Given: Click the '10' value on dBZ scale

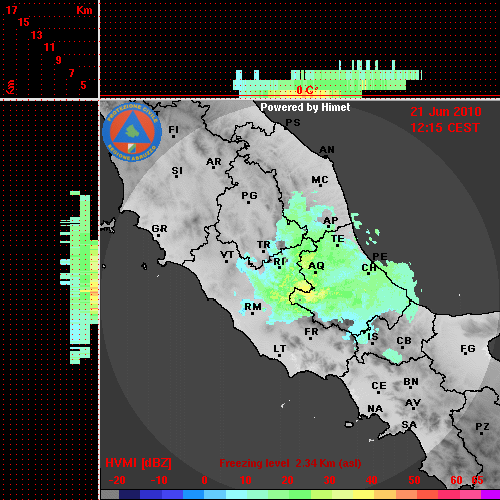Looking at the screenshot, I should point(246,480).
